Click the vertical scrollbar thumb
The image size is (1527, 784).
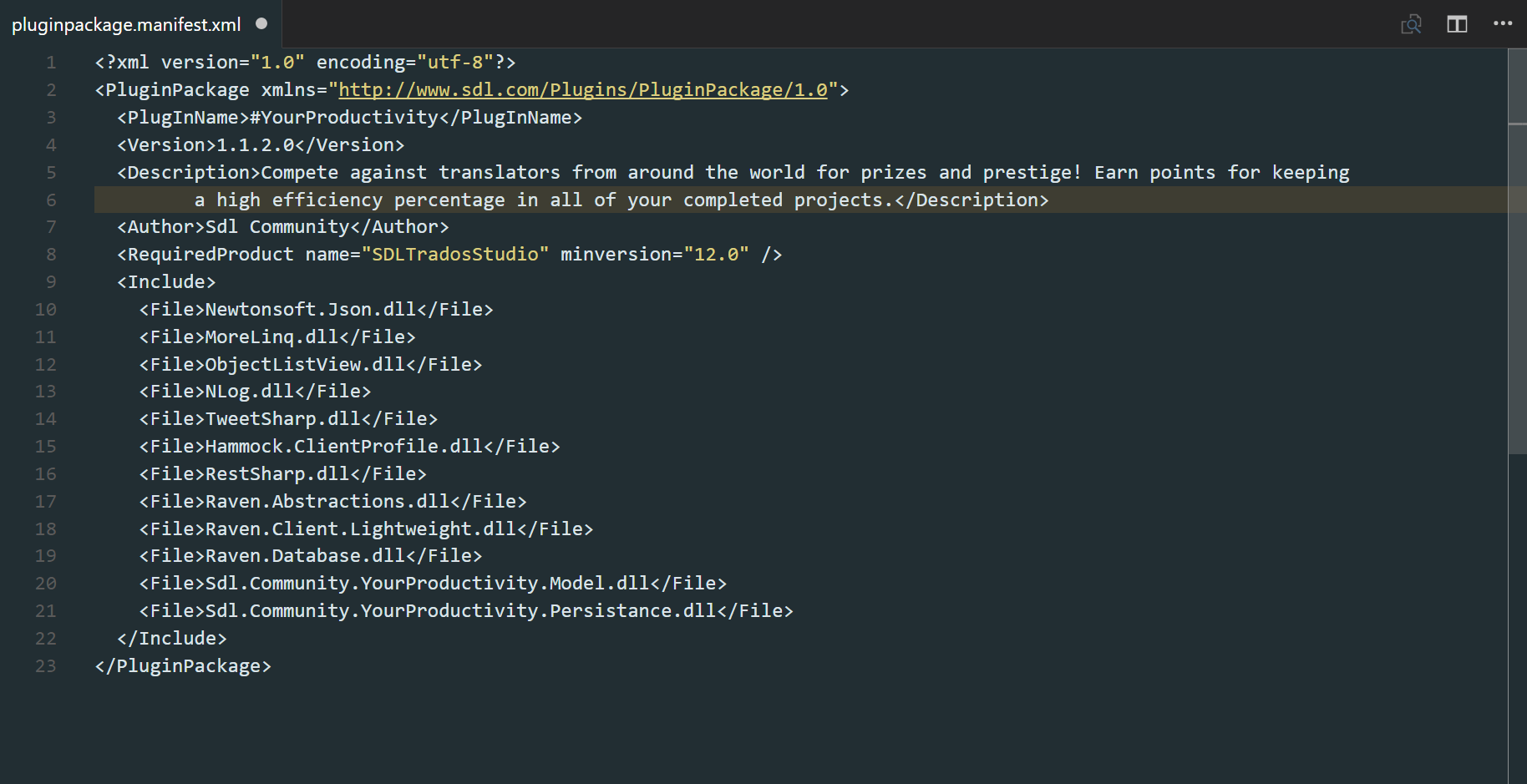click(1517, 250)
